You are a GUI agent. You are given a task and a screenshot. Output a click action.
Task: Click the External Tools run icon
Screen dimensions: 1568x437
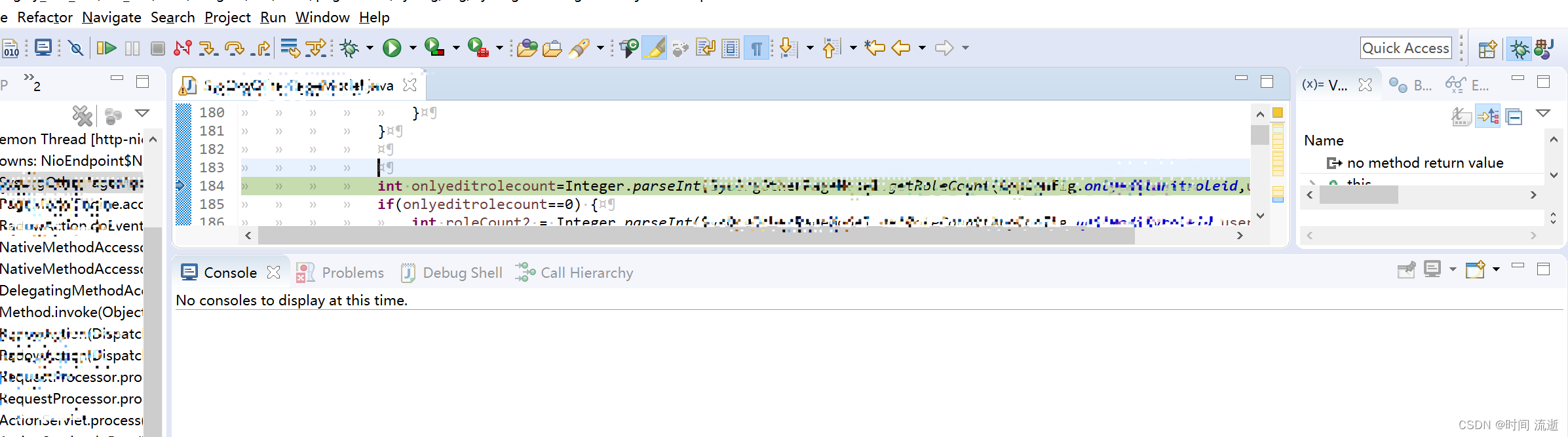point(478,48)
